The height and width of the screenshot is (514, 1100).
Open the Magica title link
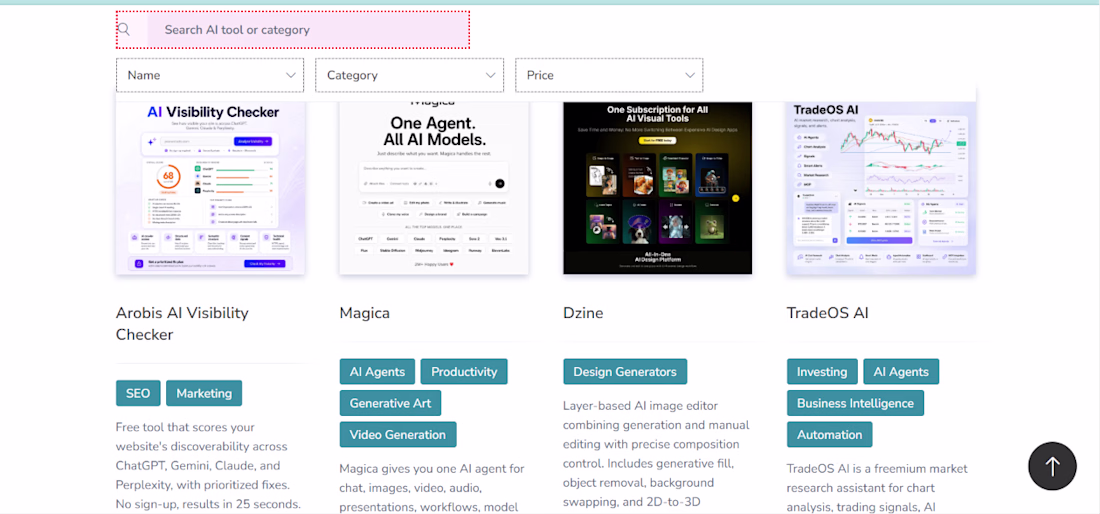click(x=365, y=313)
